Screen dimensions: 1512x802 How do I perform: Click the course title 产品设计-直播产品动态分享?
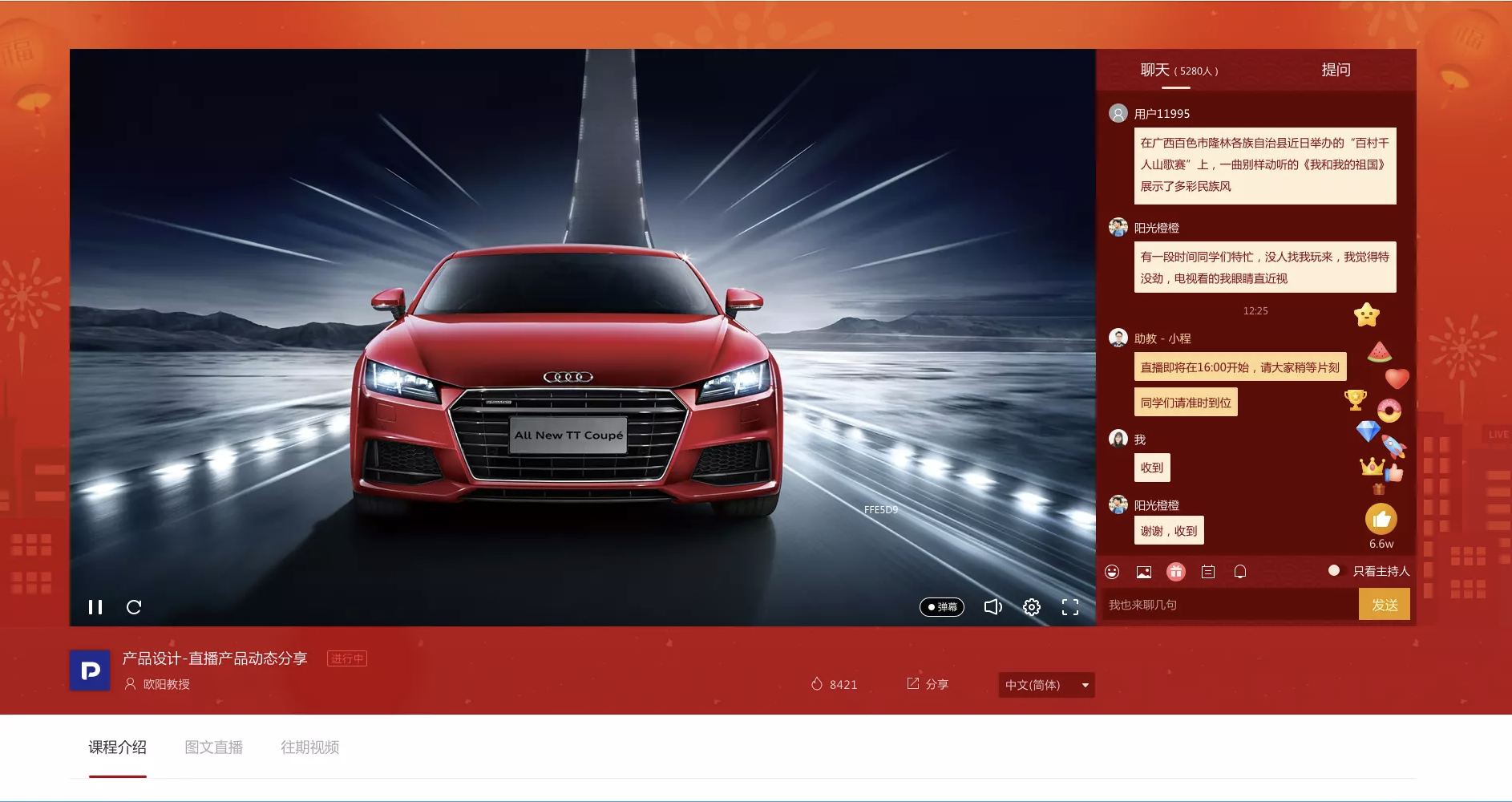(215, 658)
